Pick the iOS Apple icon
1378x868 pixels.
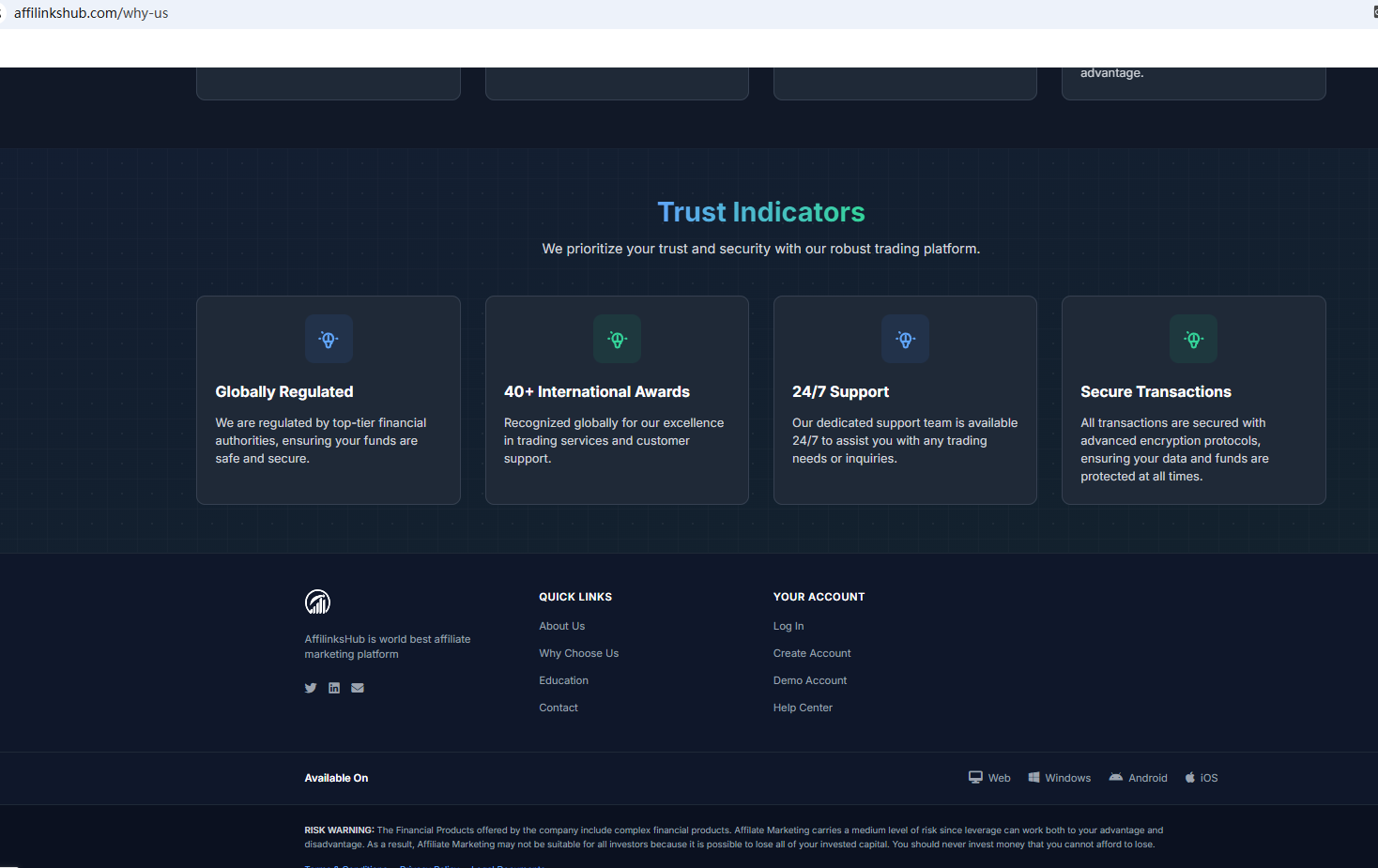coord(1190,777)
